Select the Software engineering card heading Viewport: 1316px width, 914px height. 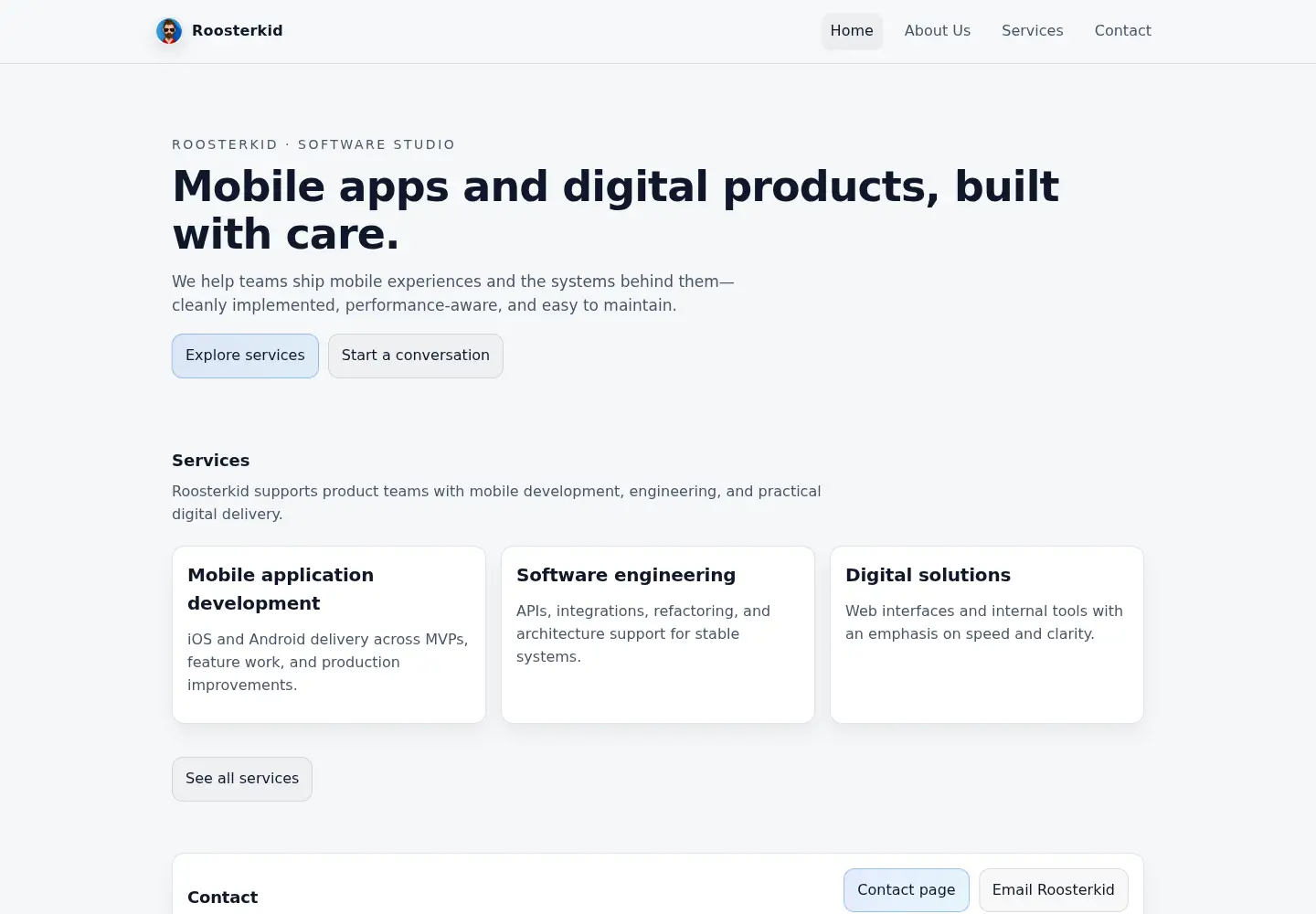coord(626,575)
